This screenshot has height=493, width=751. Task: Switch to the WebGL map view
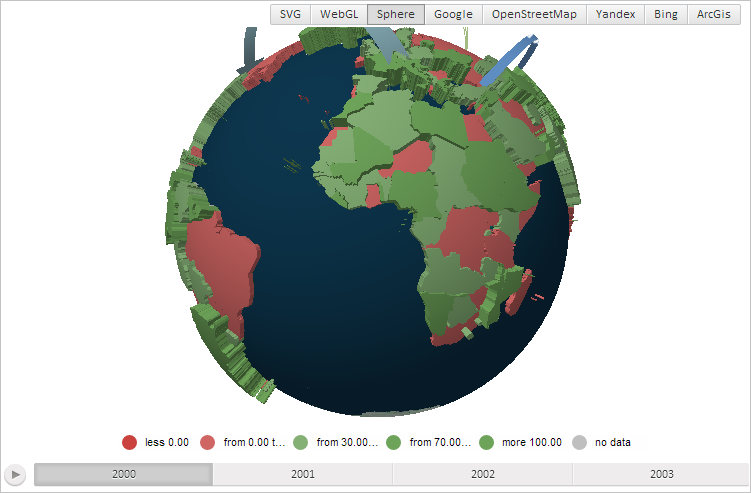pos(339,14)
